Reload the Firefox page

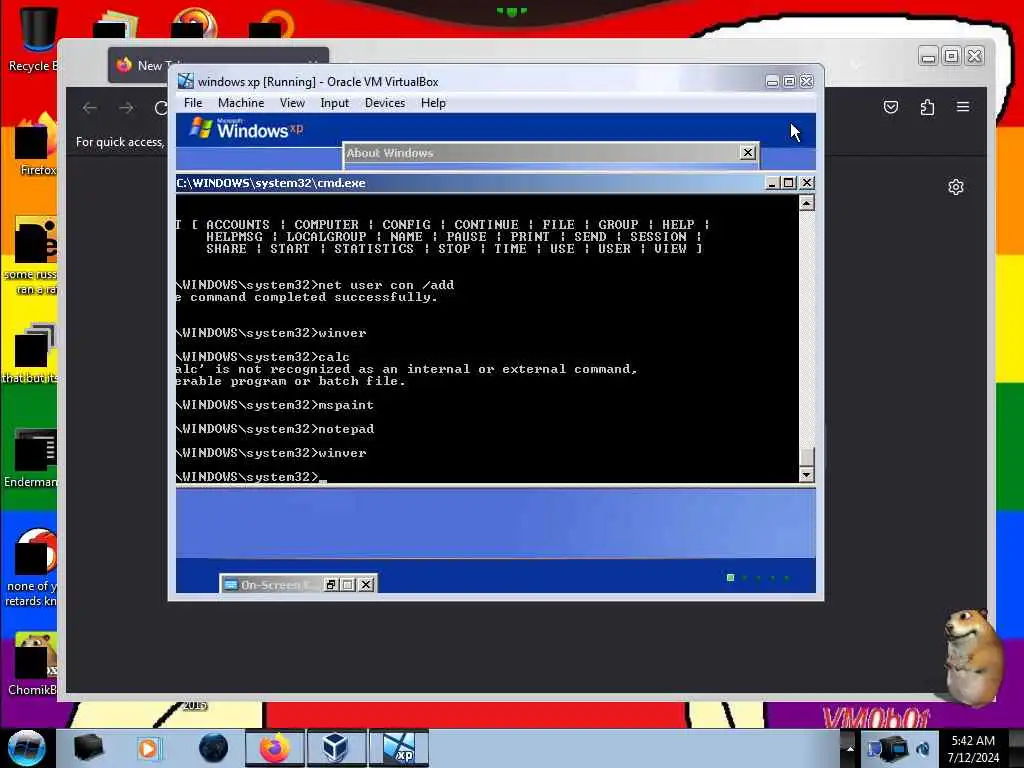click(161, 108)
